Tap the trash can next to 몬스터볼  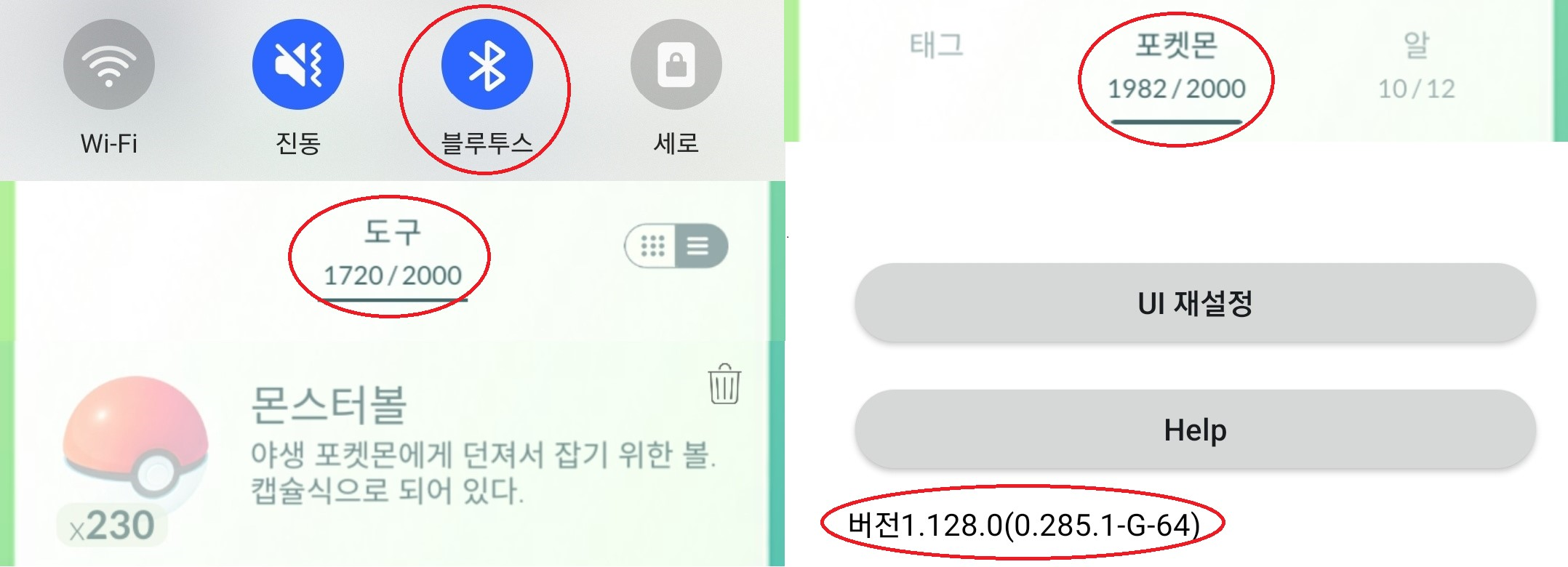pos(724,383)
